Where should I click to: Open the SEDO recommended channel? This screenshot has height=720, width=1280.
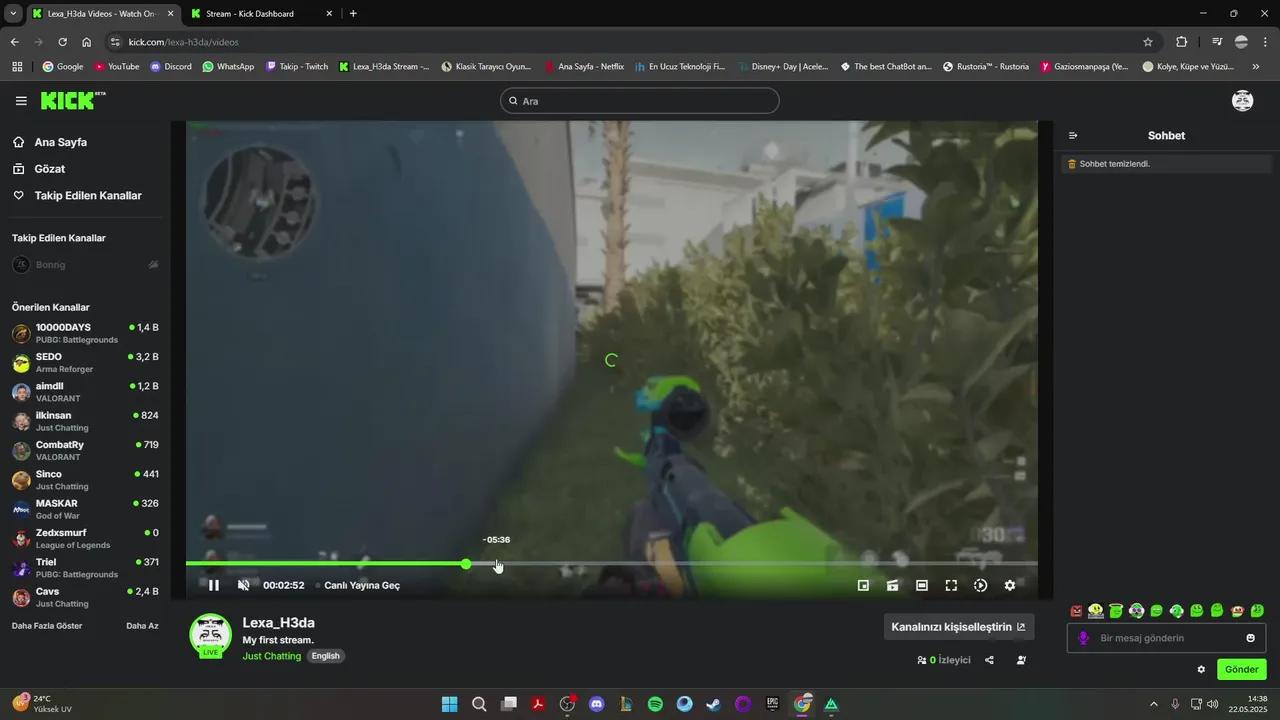(x=85, y=363)
